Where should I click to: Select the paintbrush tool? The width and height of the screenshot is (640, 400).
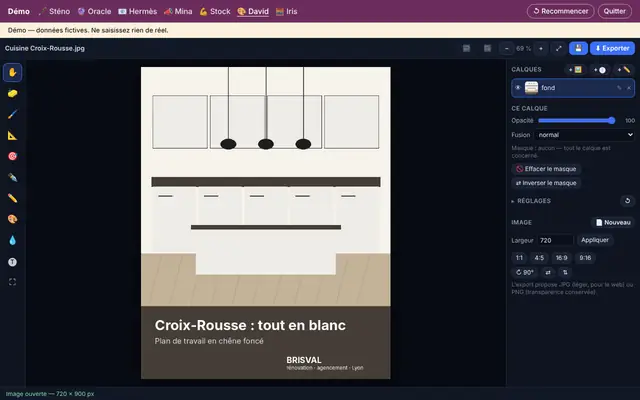point(12,114)
